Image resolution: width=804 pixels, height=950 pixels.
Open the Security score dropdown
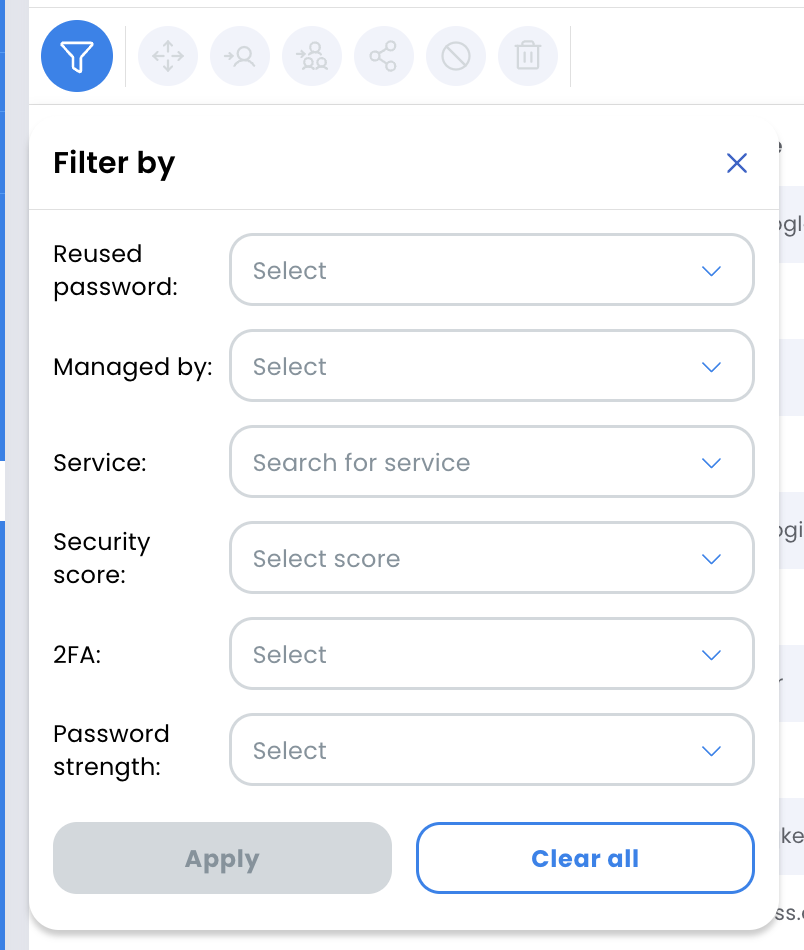coord(491,558)
